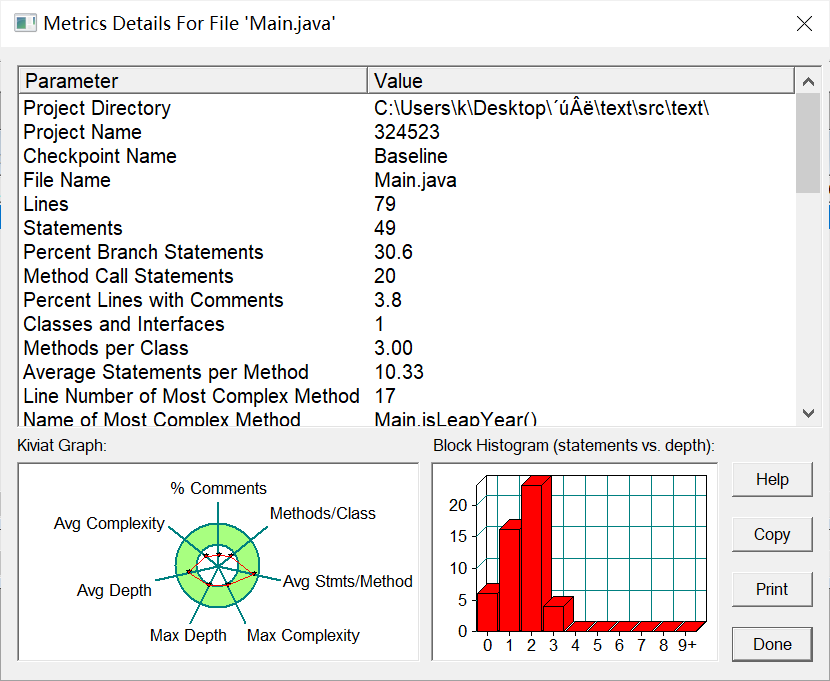This screenshot has height=681, width=830.
Task: Click the histogram bar for depth 1
Action: (x=510, y=580)
